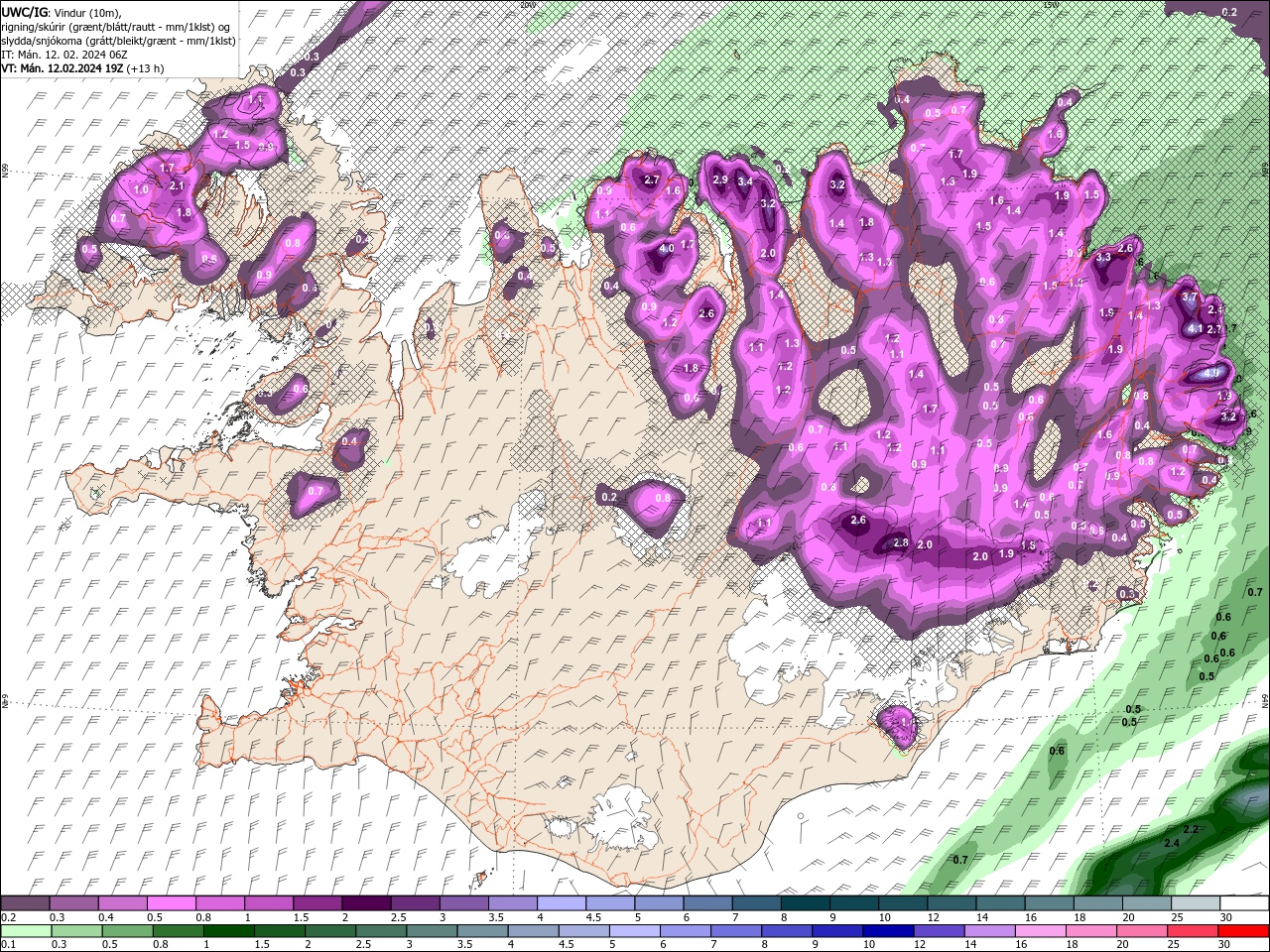Viewport: 1270px width, 952px height.
Task: Select the bright red swatch after 30, bottom row
Action: (x=1244, y=931)
